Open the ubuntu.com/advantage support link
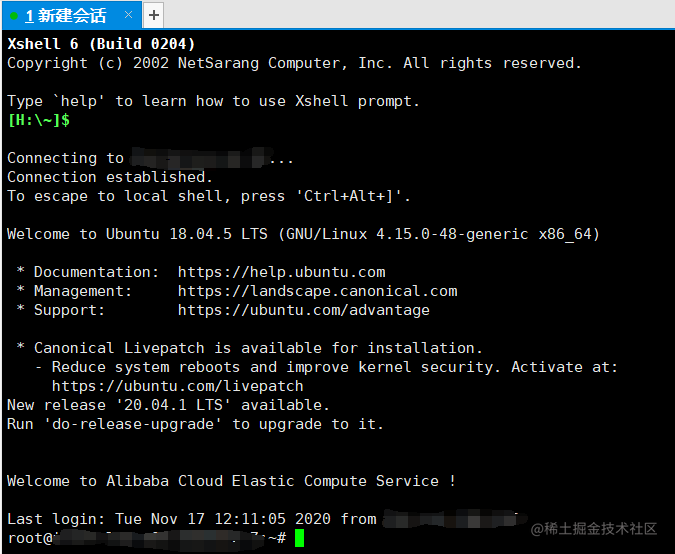 click(303, 310)
